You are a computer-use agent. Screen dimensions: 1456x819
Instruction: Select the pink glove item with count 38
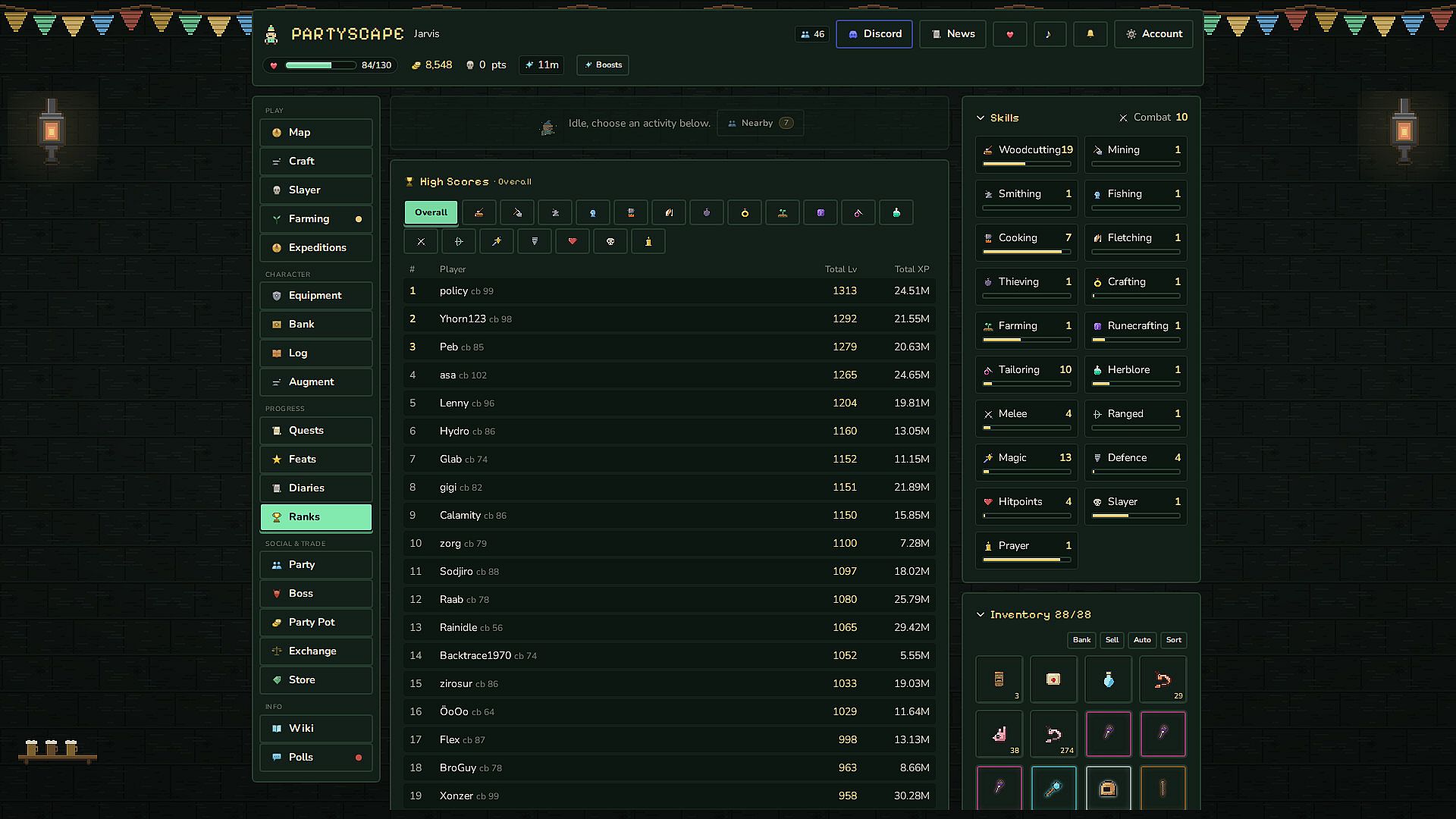point(999,734)
